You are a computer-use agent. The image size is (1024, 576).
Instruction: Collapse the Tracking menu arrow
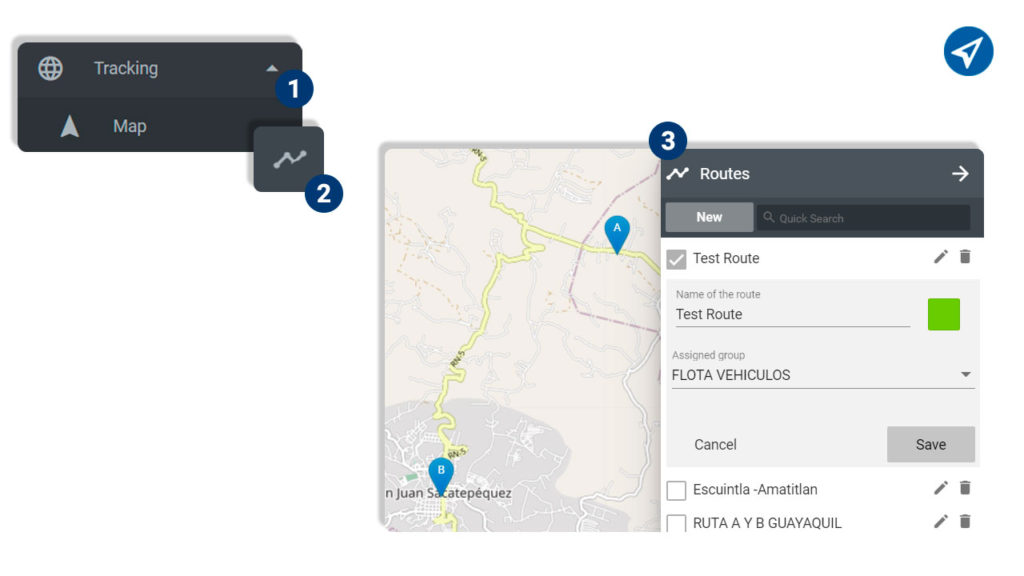[x=272, y=69]
